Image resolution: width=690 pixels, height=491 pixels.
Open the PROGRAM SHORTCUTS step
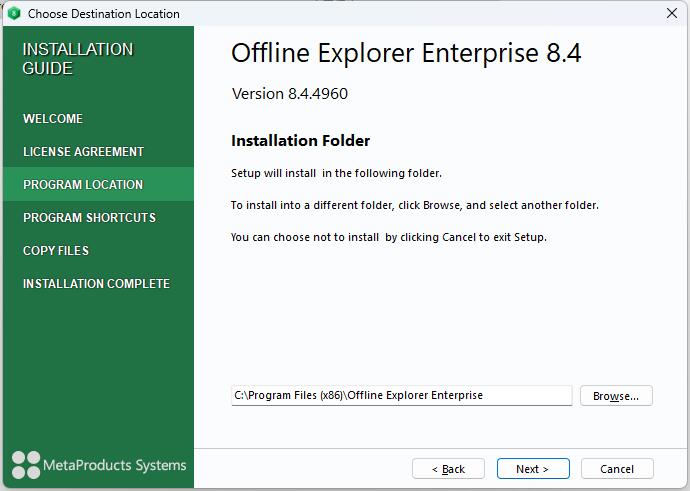pyautogui.click(x=89, y=218)
